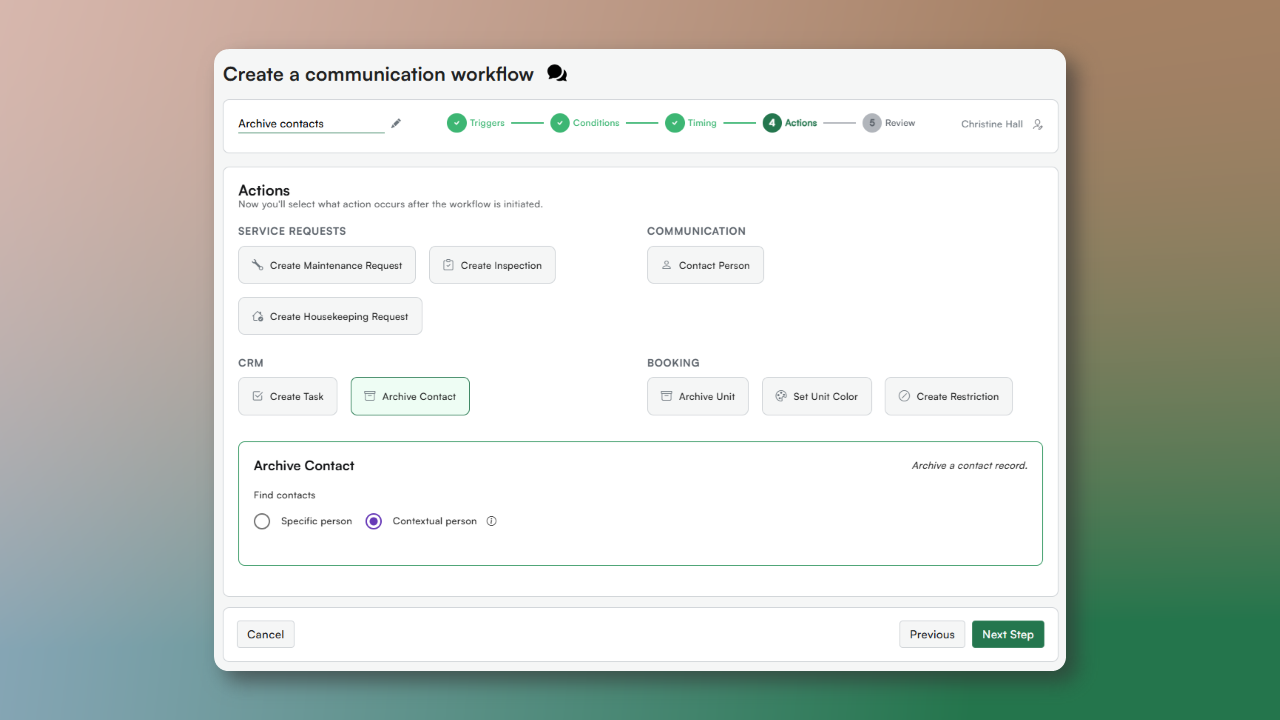
Task: Jump to the Conditions step
Action: click(x=585, y=123)
